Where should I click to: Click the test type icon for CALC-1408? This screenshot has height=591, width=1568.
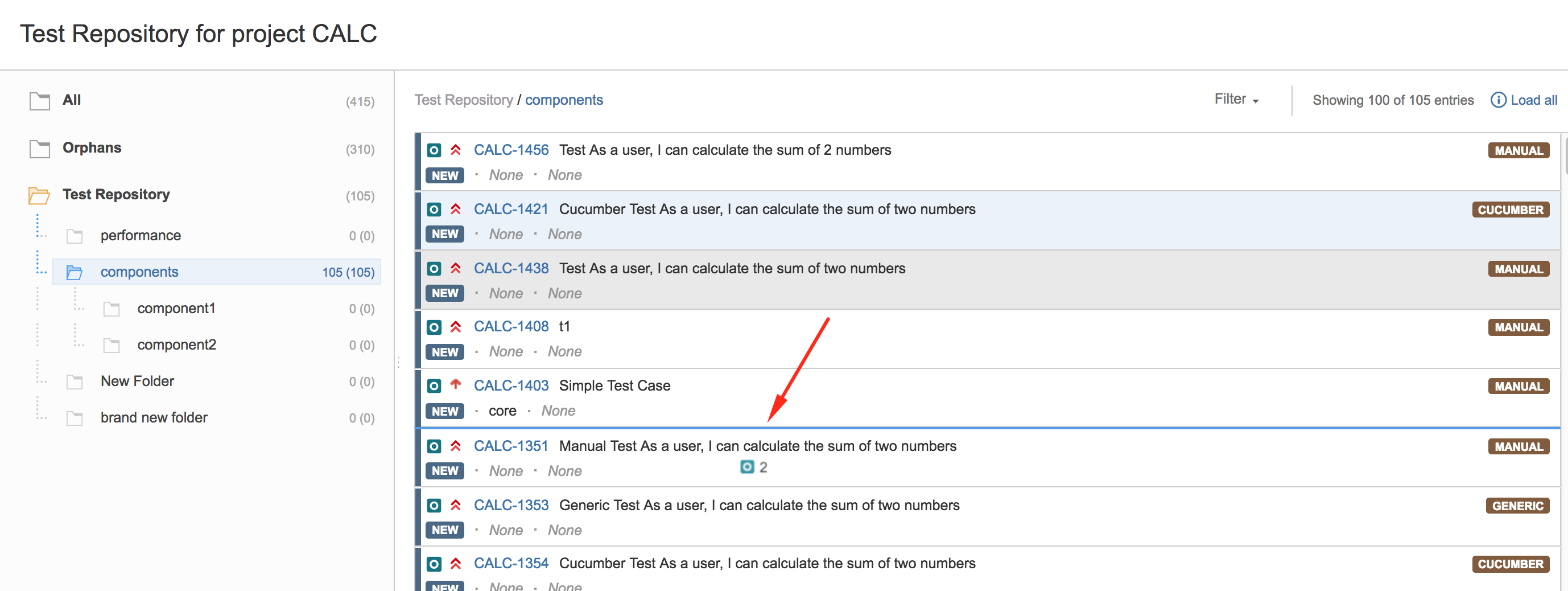coord(434,327)
